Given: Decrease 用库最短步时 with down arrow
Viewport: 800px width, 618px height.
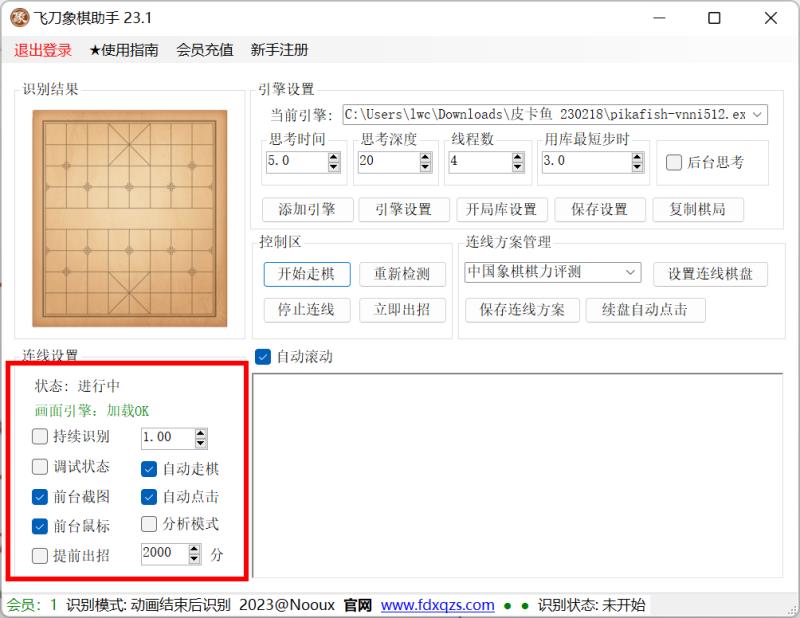Looking at the screenshot, I should (638, 166).
